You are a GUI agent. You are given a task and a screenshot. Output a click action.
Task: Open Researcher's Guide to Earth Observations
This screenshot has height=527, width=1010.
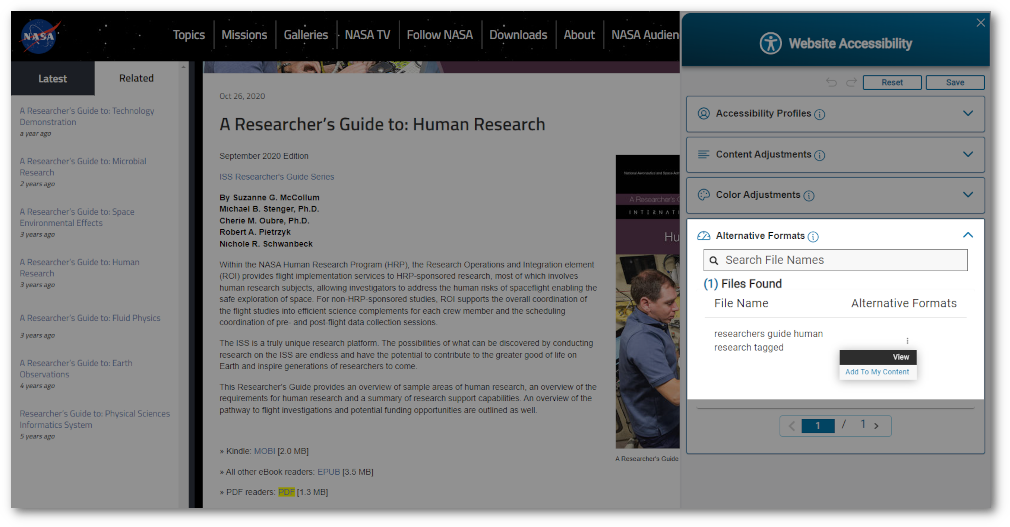(76, 369)
